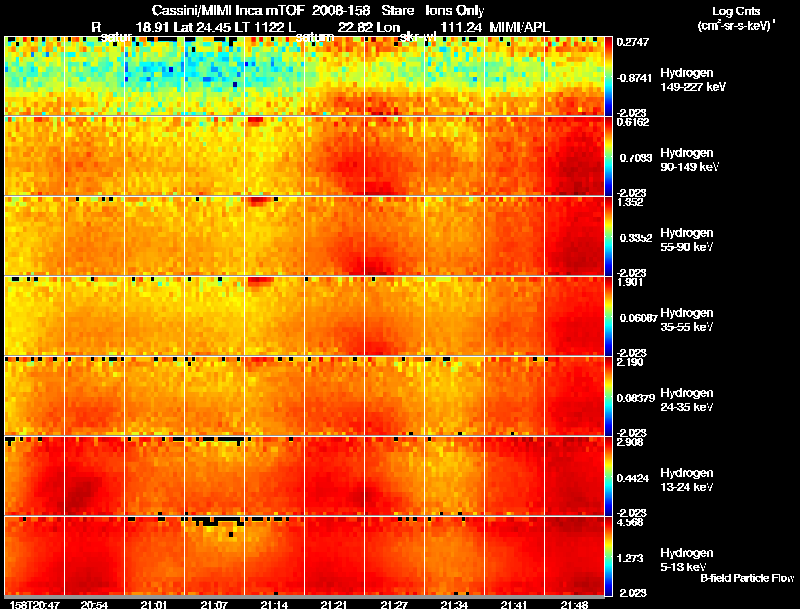Screen dimensions: 800x609
Task: Click the '0.2747' colorbar maximum value
Action: click(633, 42)
